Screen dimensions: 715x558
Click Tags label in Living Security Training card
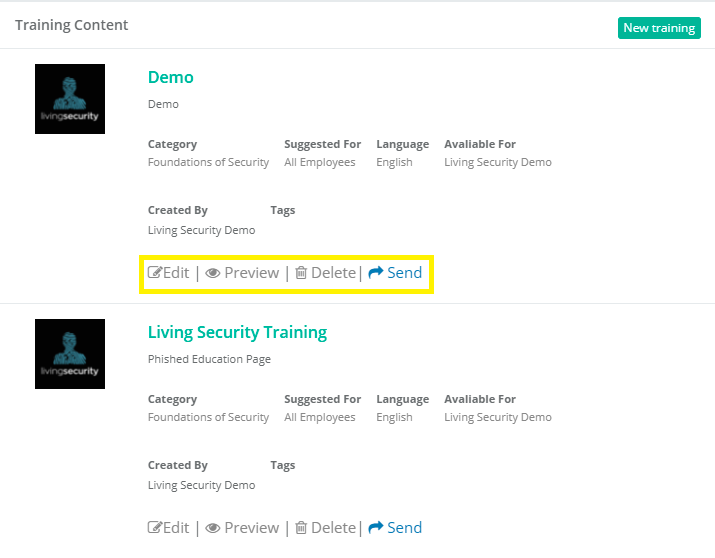(283, 465)
